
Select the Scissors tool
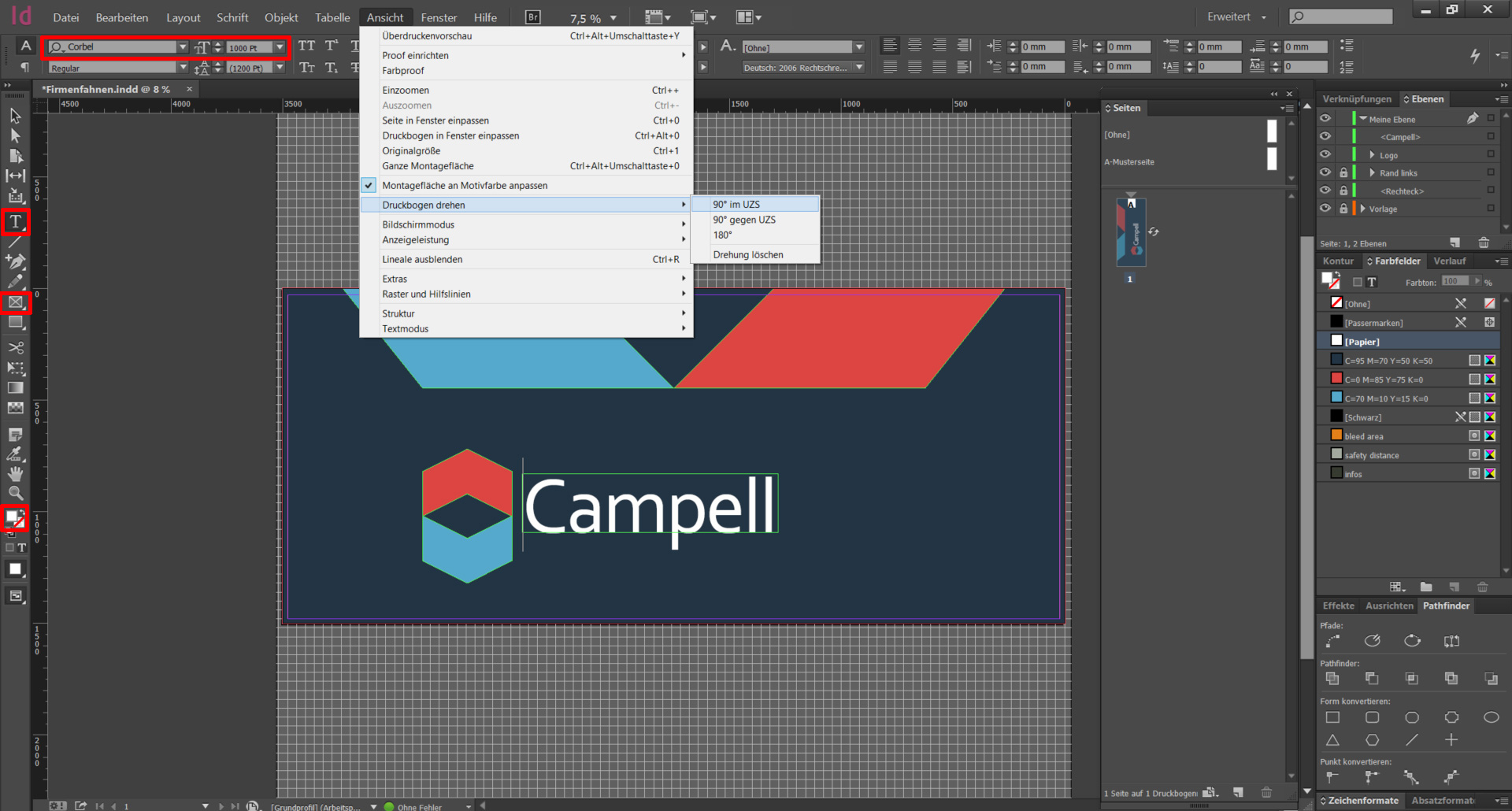point(16,347)
